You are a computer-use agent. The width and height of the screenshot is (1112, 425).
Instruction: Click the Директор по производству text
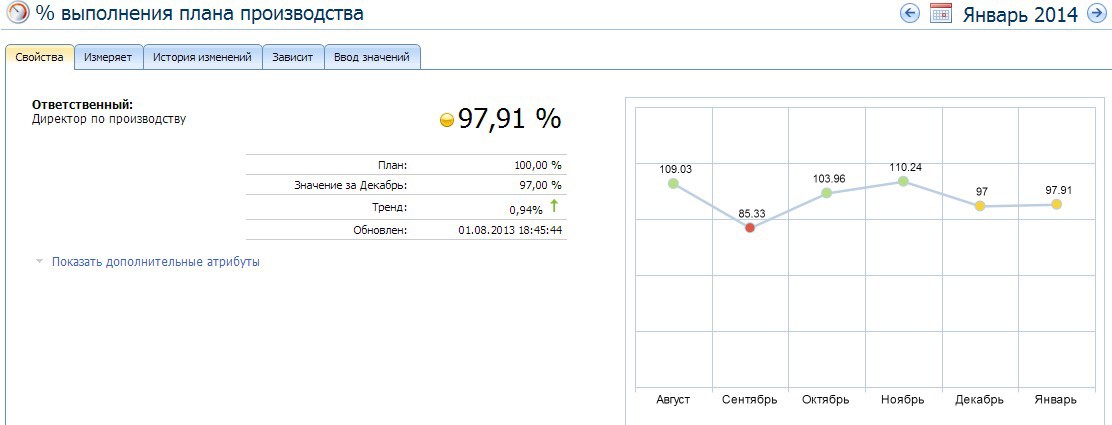[x=109, y=119]
